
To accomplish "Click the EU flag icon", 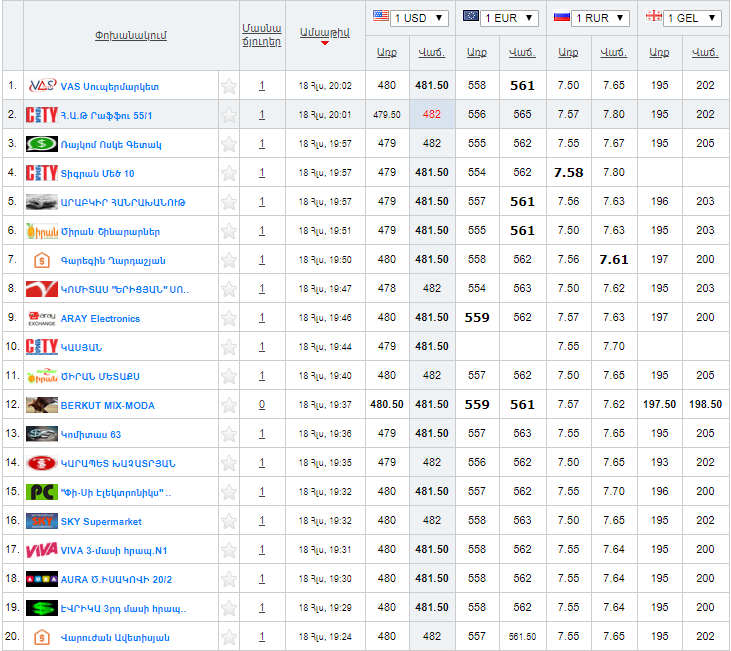I will (471, 15).
